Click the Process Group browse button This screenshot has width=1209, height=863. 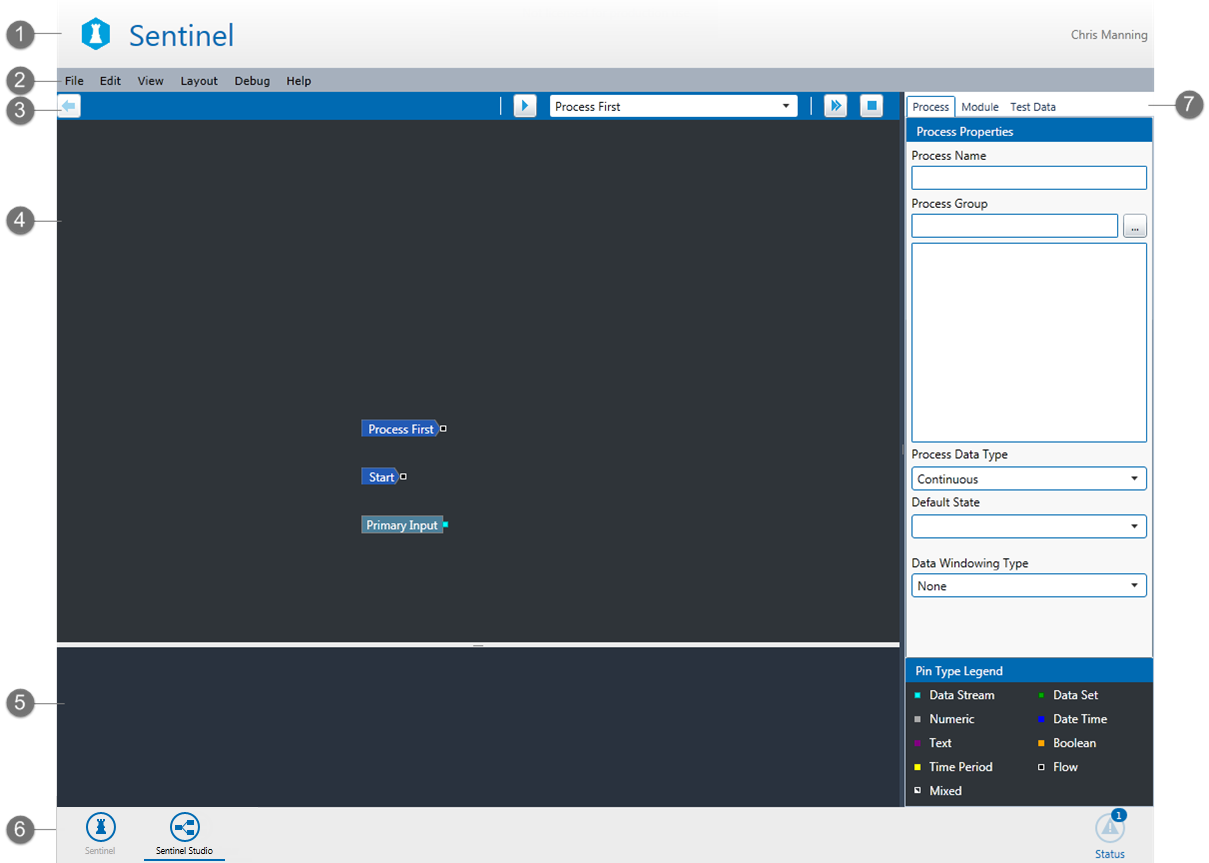[x=1134, y=227]
